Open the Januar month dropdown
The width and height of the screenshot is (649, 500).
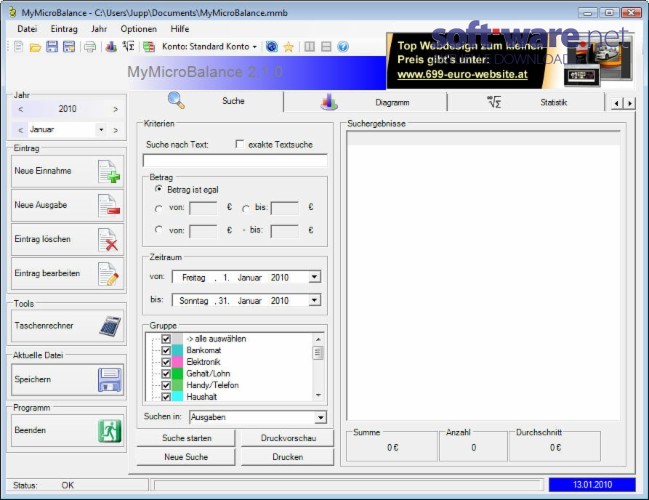[x=101, y=130]
